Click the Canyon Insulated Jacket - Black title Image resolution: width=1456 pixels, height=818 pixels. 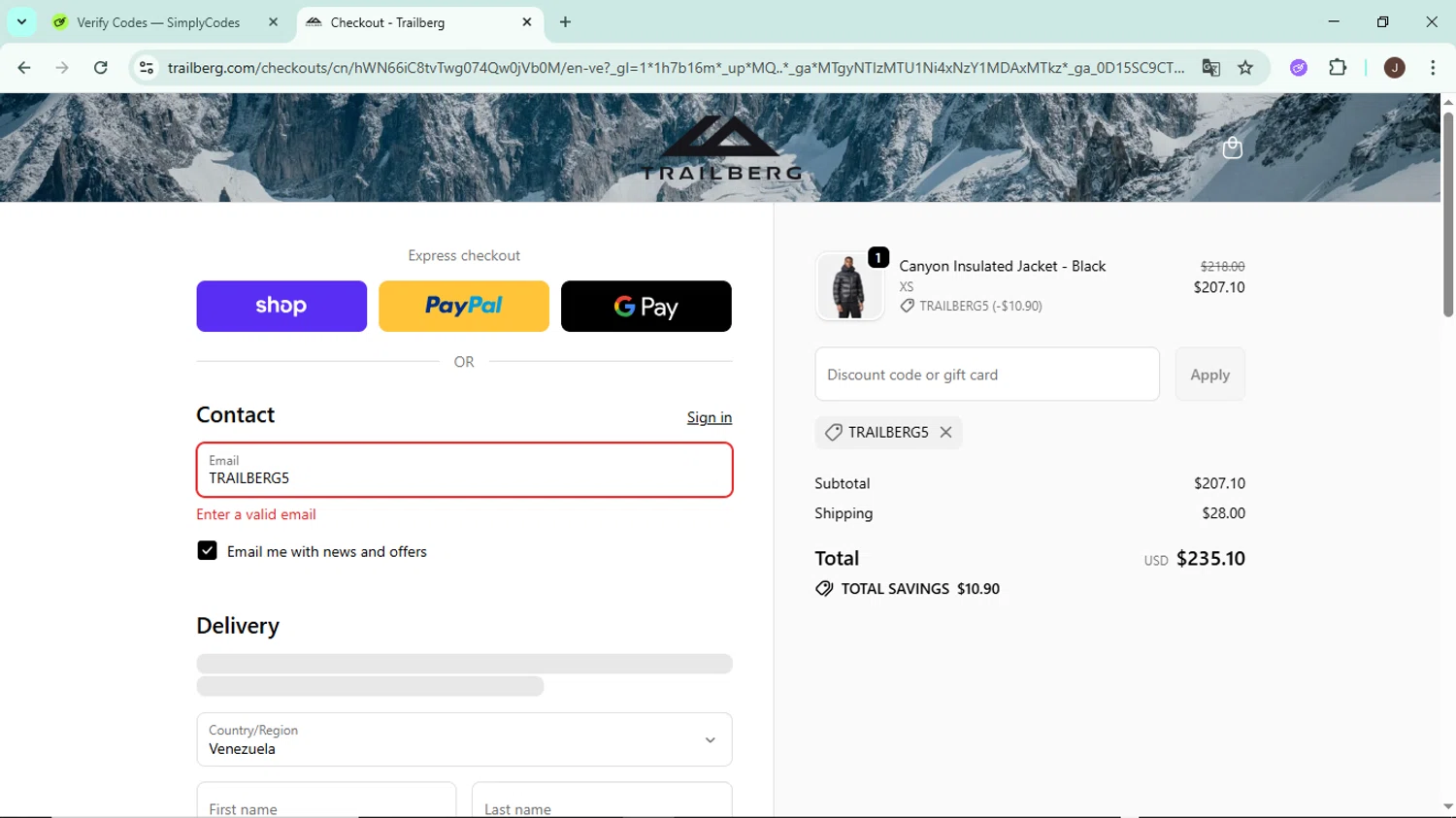(1002, 266)
